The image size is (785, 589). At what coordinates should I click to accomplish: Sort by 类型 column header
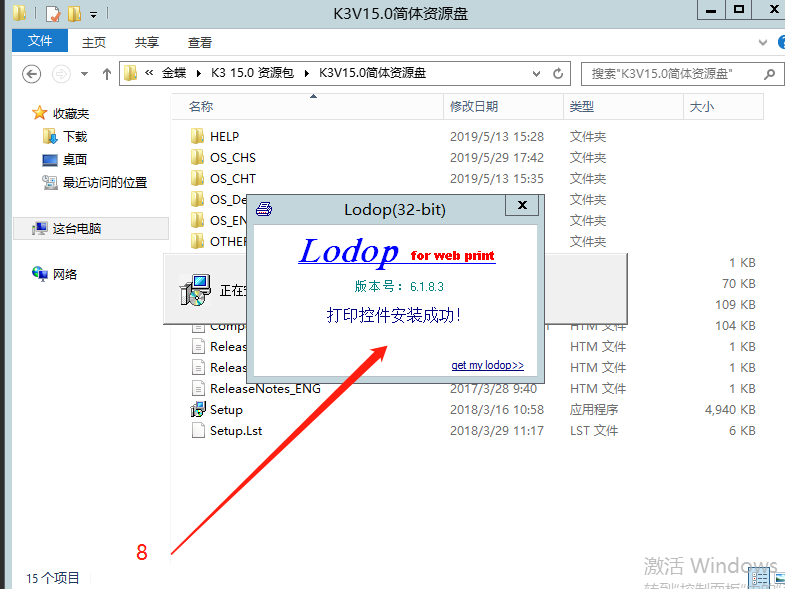tap(623, 106)
